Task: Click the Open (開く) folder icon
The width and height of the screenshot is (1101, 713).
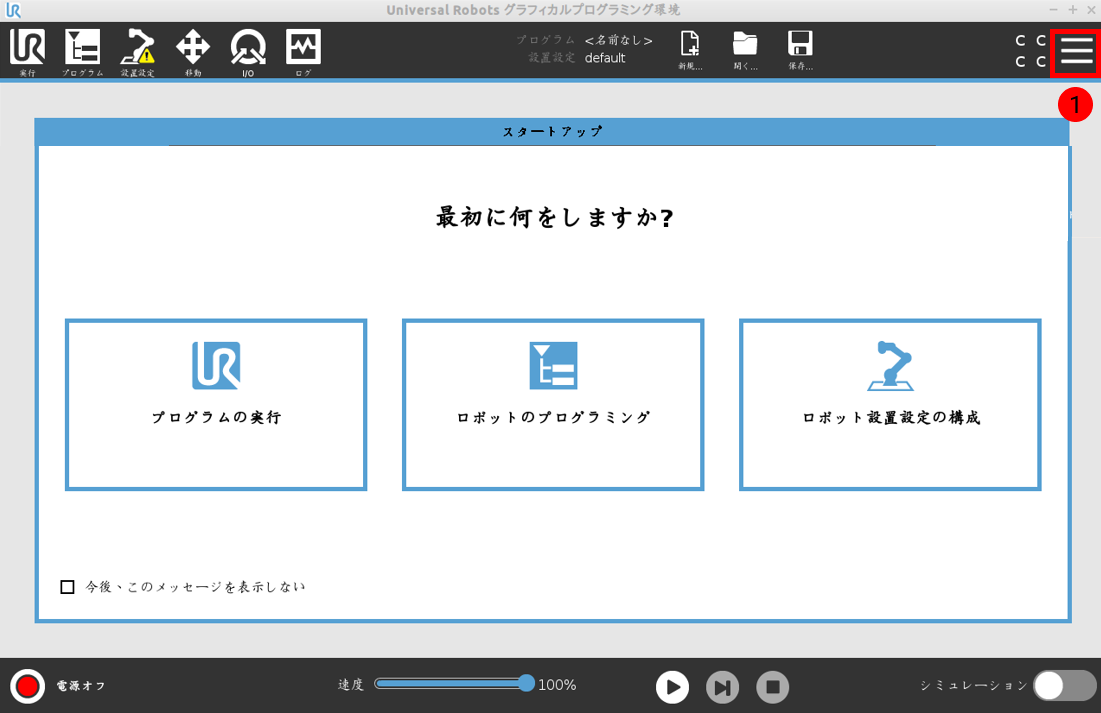Action: click(745, 48)
